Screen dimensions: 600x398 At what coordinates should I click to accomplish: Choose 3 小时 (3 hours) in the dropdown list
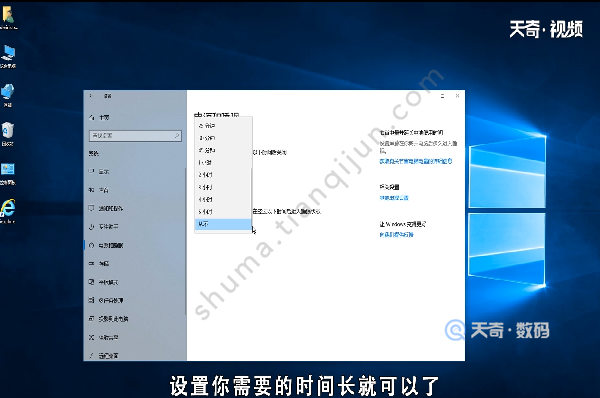tap(223, 187)
